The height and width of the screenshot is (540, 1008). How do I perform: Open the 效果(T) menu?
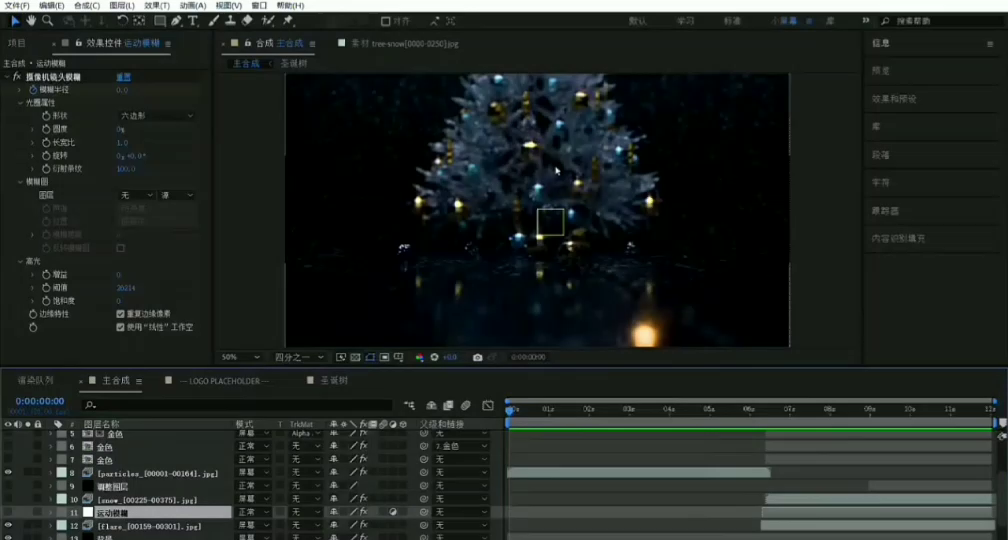156,5
